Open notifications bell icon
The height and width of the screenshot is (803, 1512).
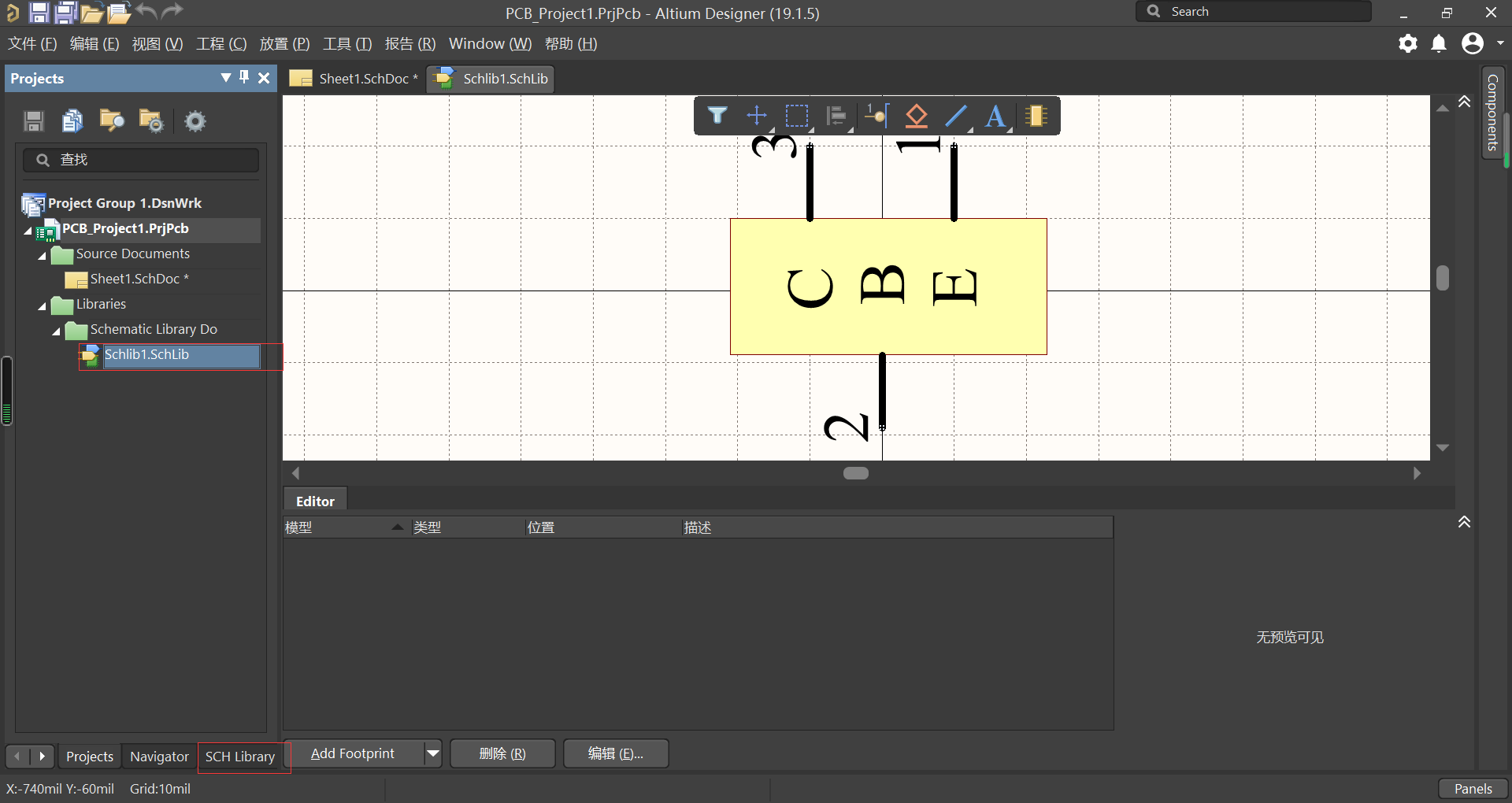click(1439, 43)
